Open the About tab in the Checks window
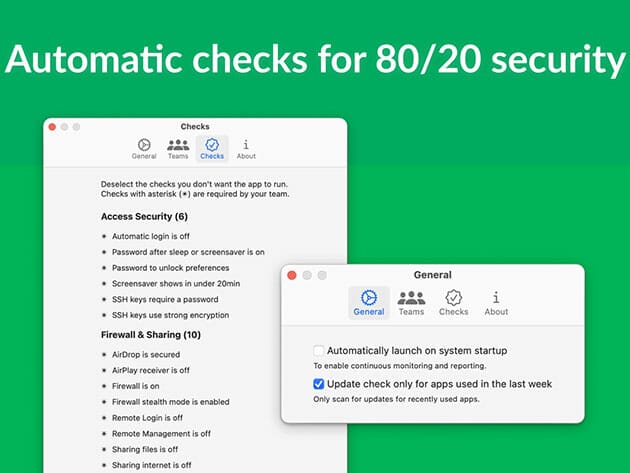This screenshot has height=473, width=630. pos(246,149)
